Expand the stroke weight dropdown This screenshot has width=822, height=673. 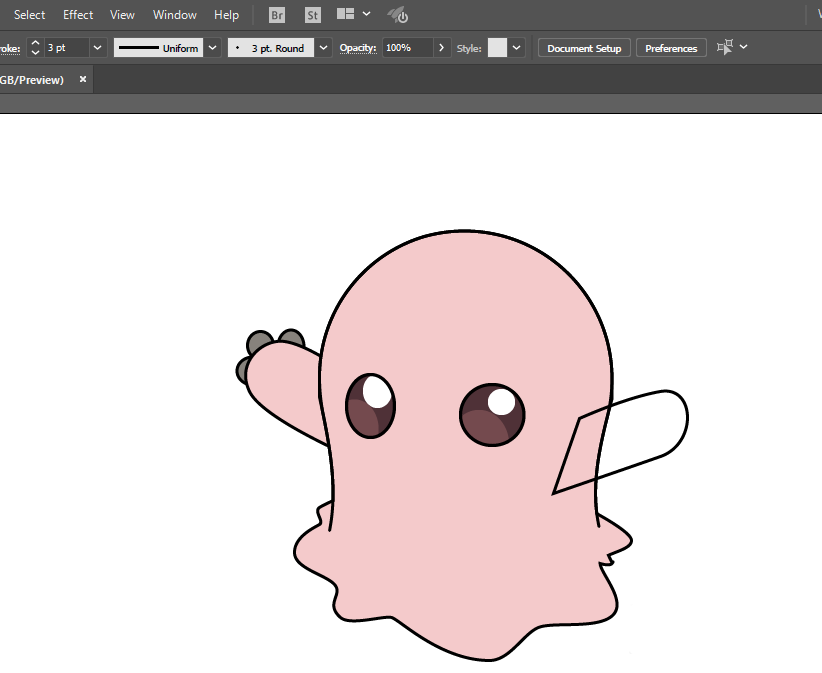[x=97, y=48]
